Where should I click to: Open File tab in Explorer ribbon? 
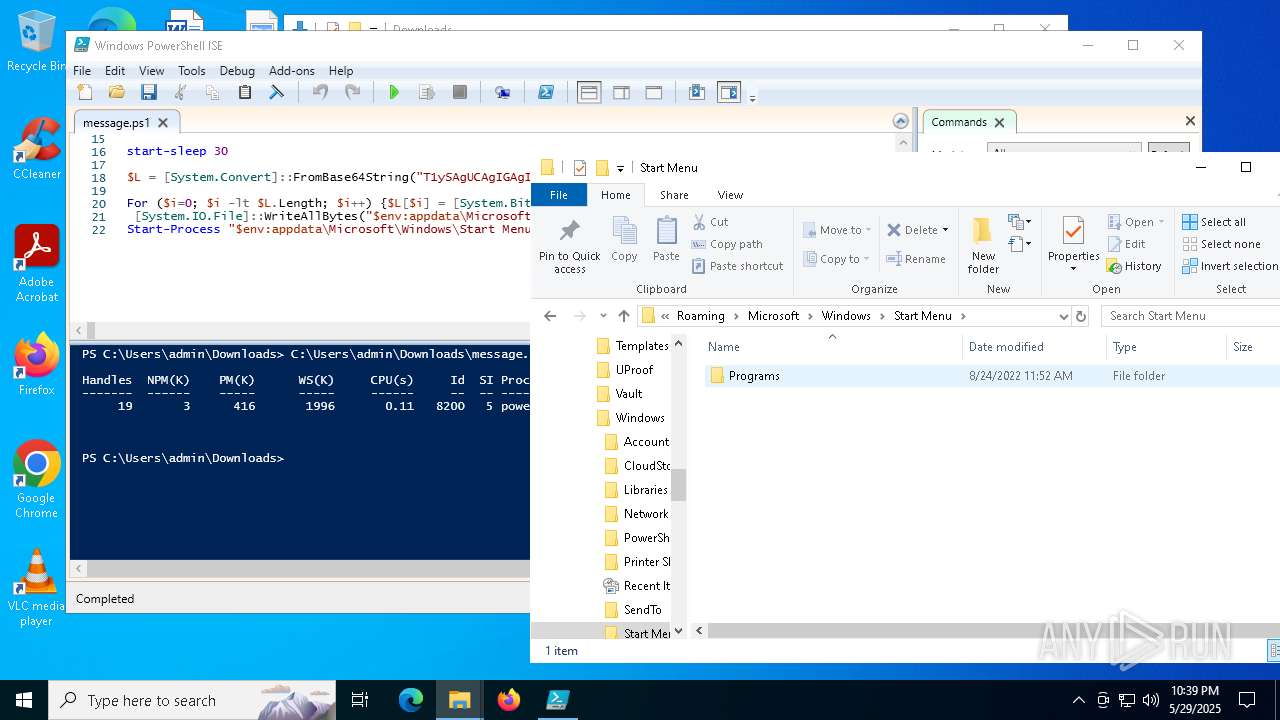point(559,195)
